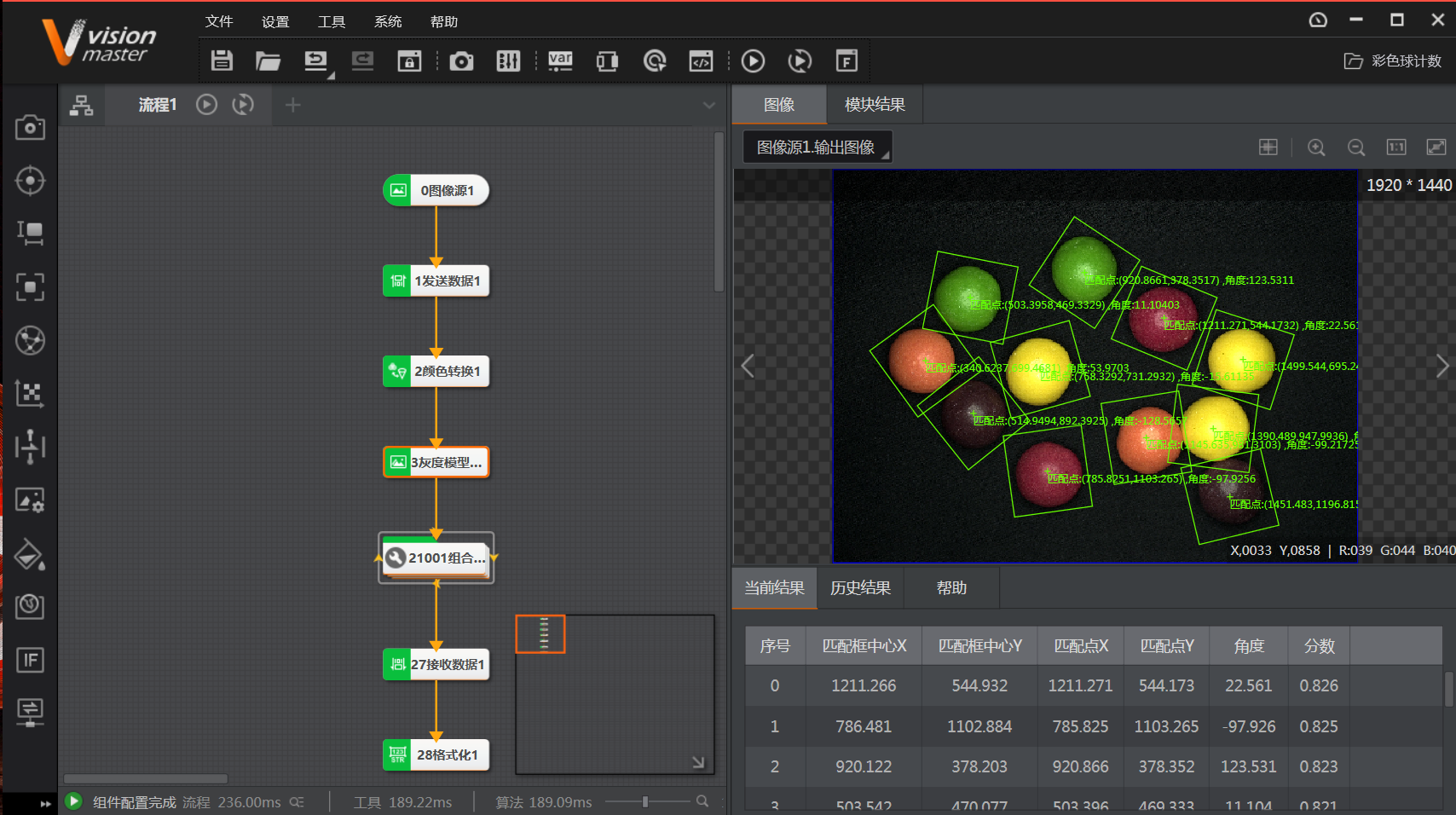
Task: Open the 图像源1.输出图像 dropdown
Action: coord(817,147)
